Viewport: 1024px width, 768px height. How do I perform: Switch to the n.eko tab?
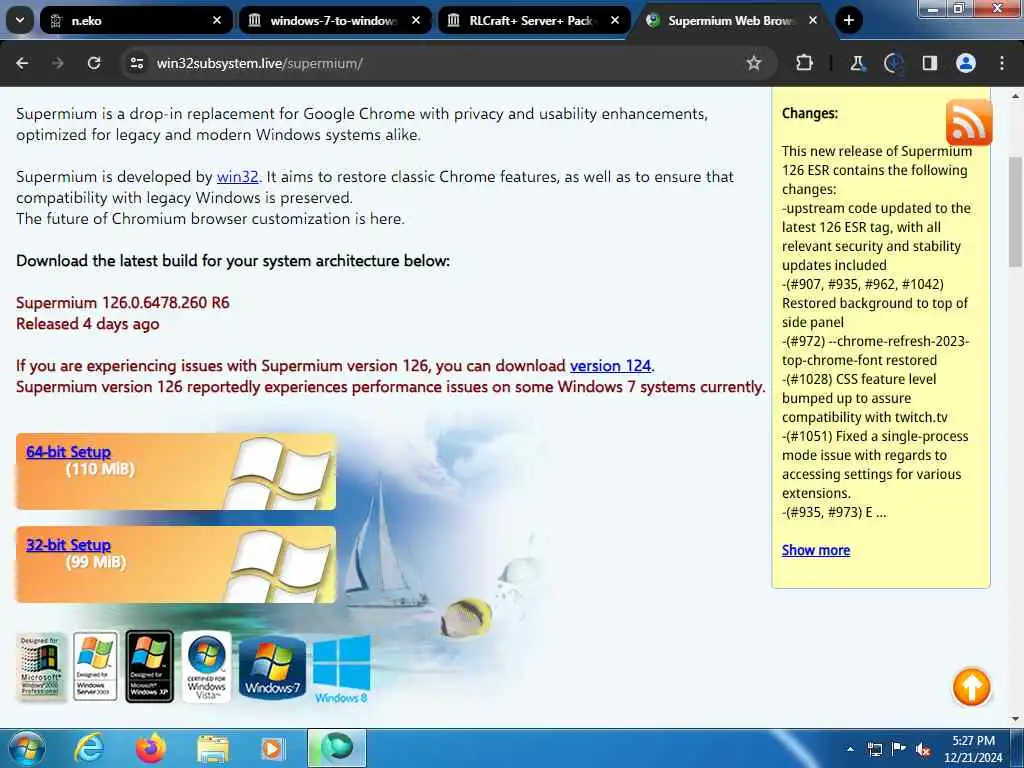tap(136, 20)
